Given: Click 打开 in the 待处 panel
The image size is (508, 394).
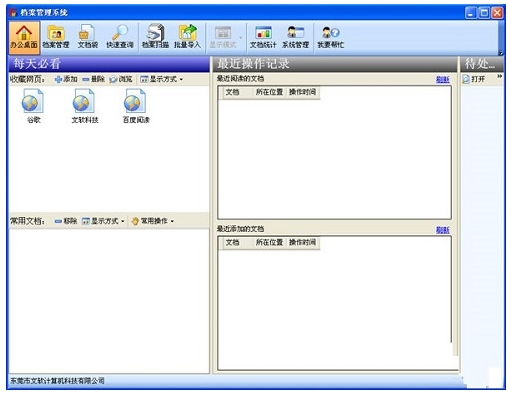Looking at the screenshot, I should [474, 79].
